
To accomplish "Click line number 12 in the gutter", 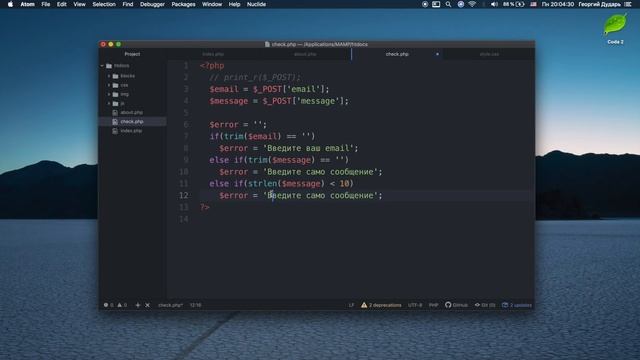I will 184,196.
